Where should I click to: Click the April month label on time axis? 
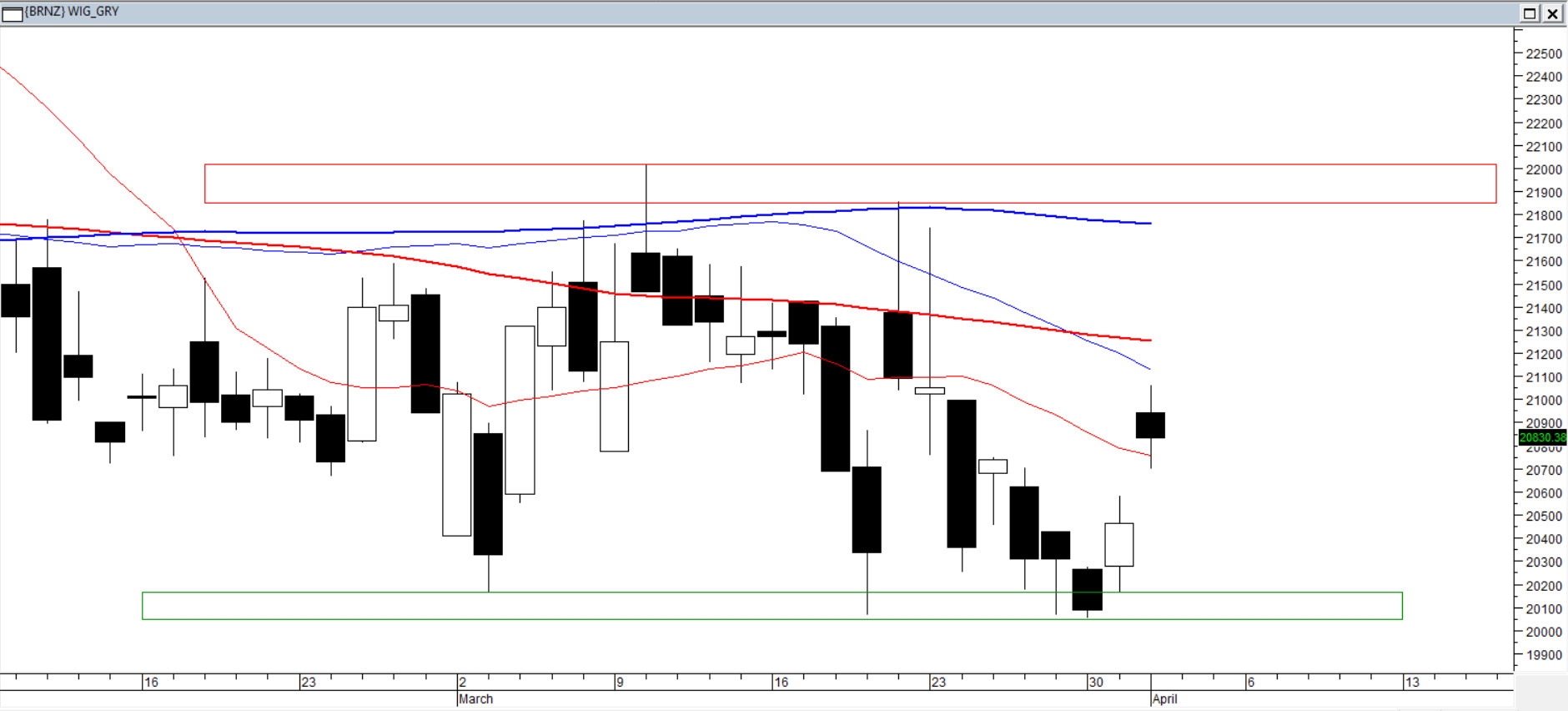(x=1164, y=699)
